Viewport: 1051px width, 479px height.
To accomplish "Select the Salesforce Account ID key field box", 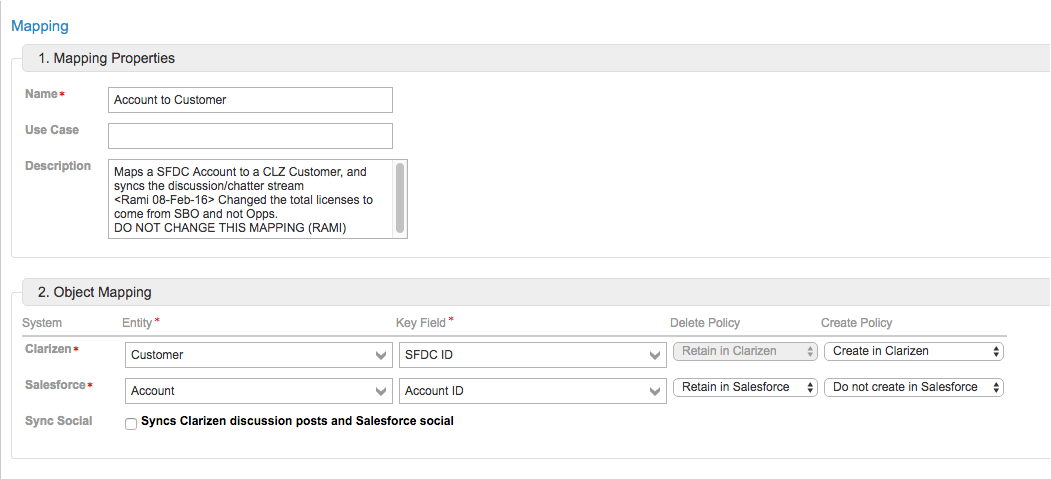I will [533, 391].
